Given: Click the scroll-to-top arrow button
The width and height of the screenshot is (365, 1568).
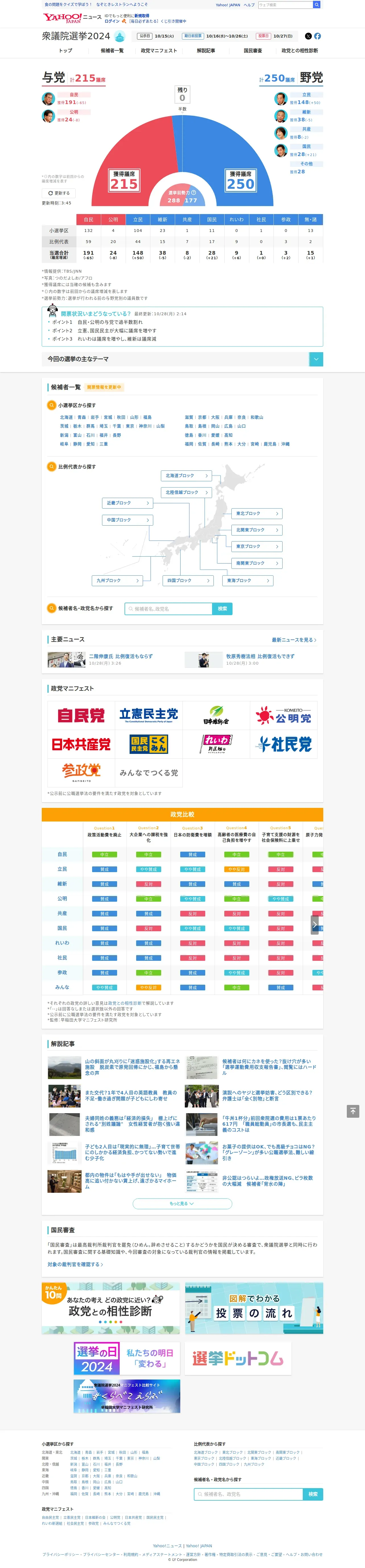Looking at the screenshot, I should [x=353, y=1111].
